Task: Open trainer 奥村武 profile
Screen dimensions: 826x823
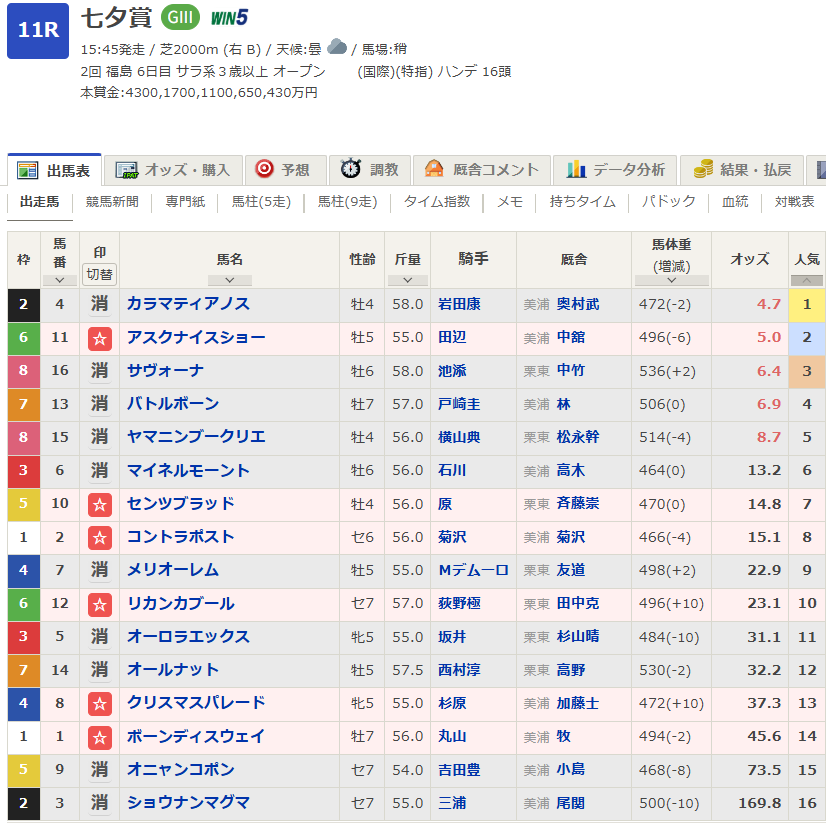Action: pos(578,304)
